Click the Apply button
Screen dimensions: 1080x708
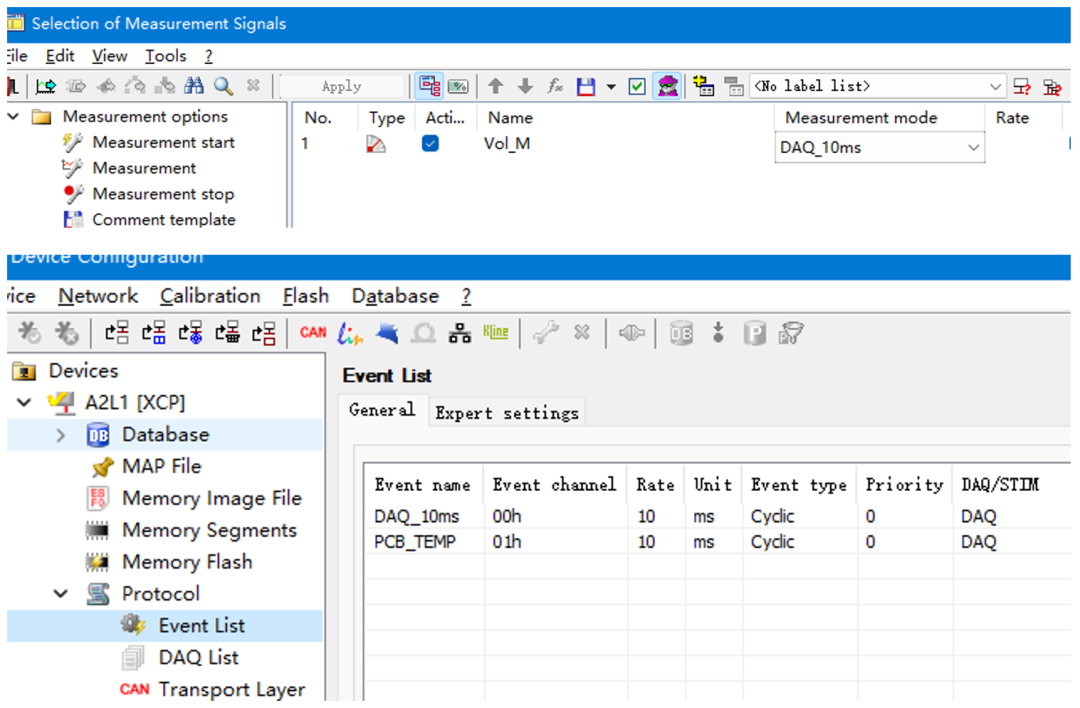pos(342,87)
